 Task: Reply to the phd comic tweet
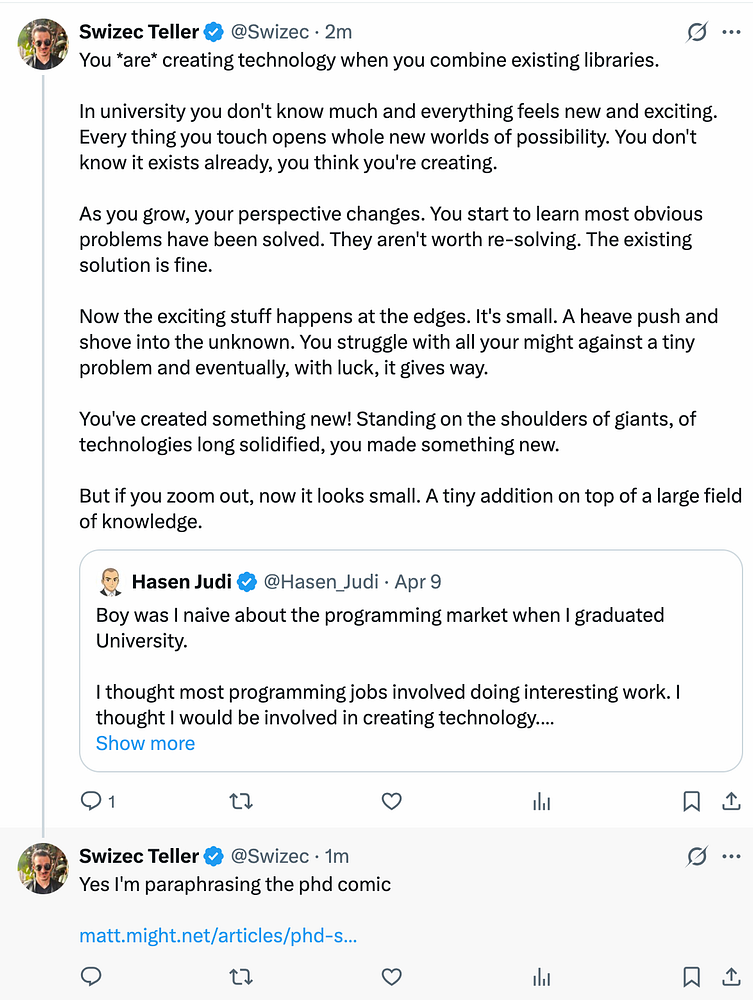pos(91,976)
